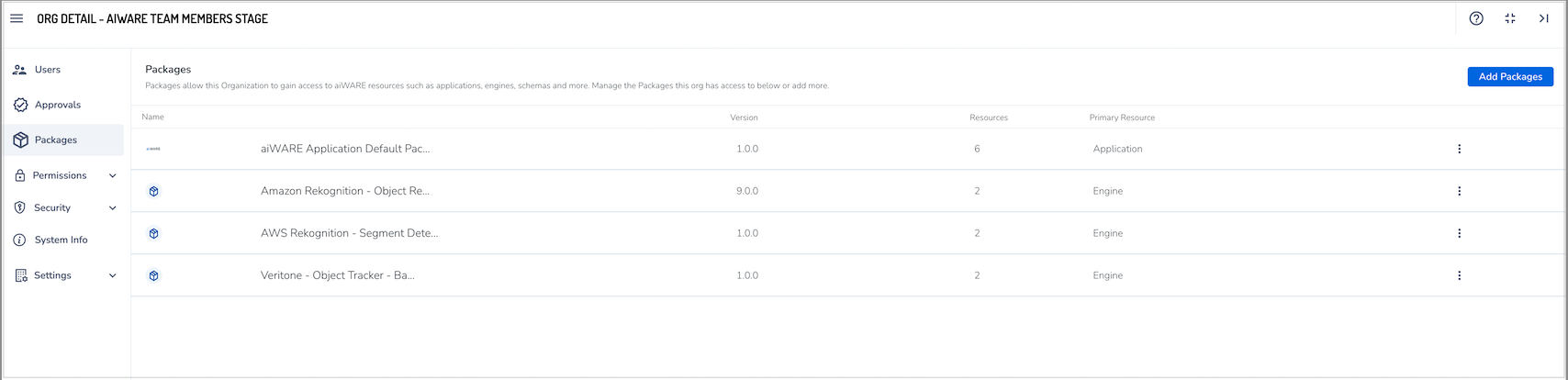Open the Approvals section
1568x380 pixels.
point(57,105)
